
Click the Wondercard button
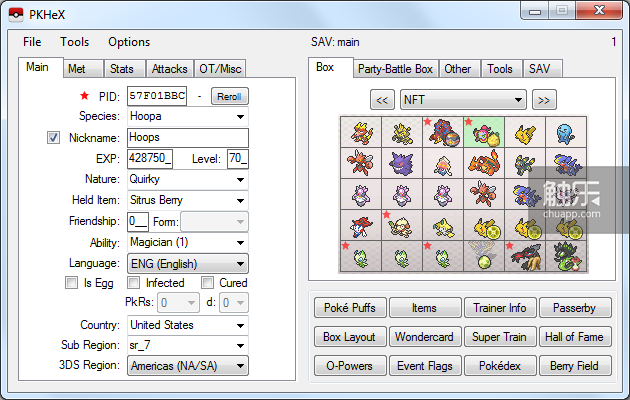425,337
